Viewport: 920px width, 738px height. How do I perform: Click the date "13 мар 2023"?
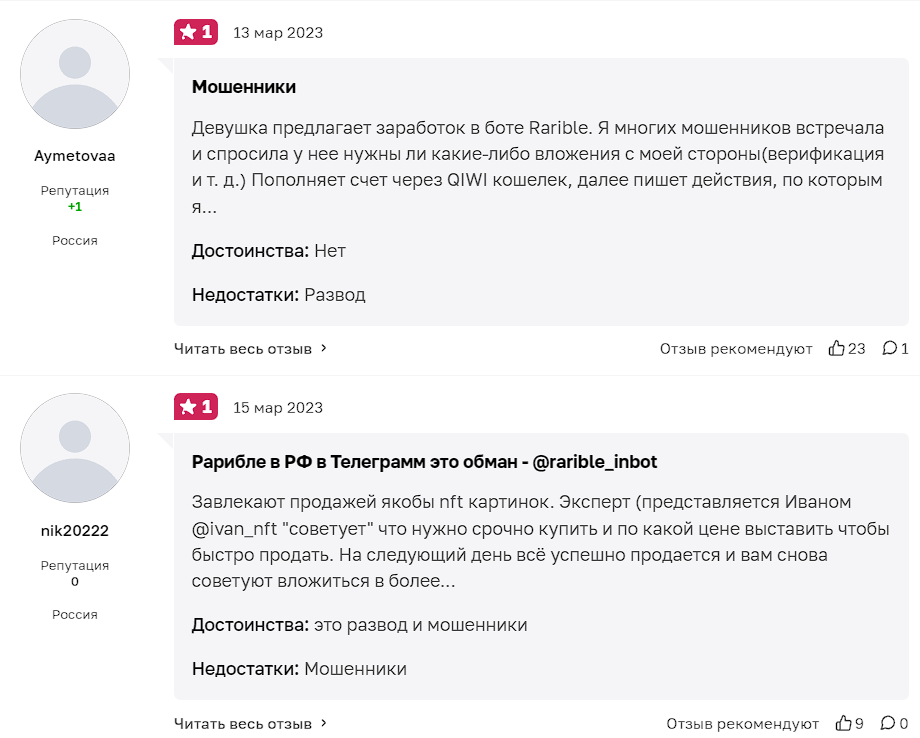(278, 33)
